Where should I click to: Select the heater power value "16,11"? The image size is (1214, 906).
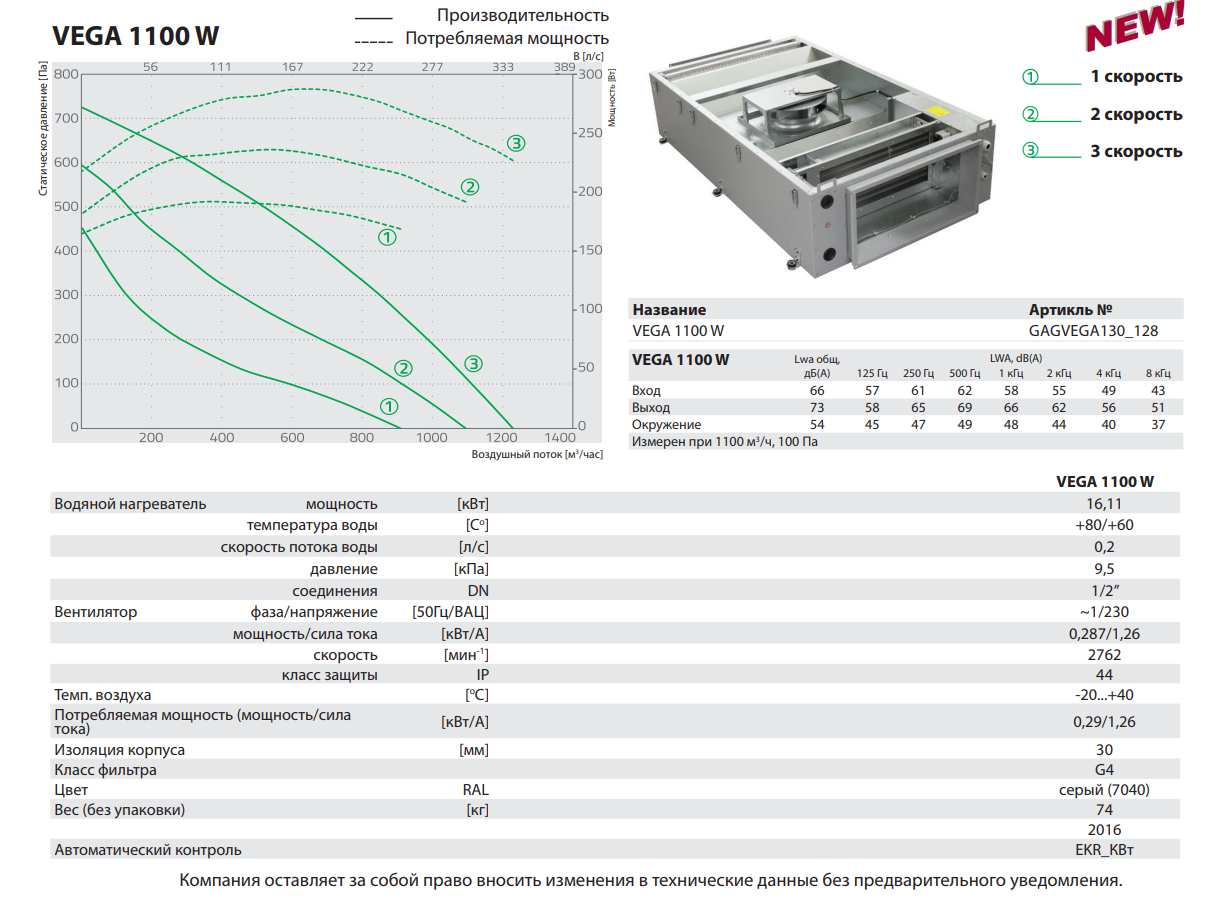[x=1105, y=504]
